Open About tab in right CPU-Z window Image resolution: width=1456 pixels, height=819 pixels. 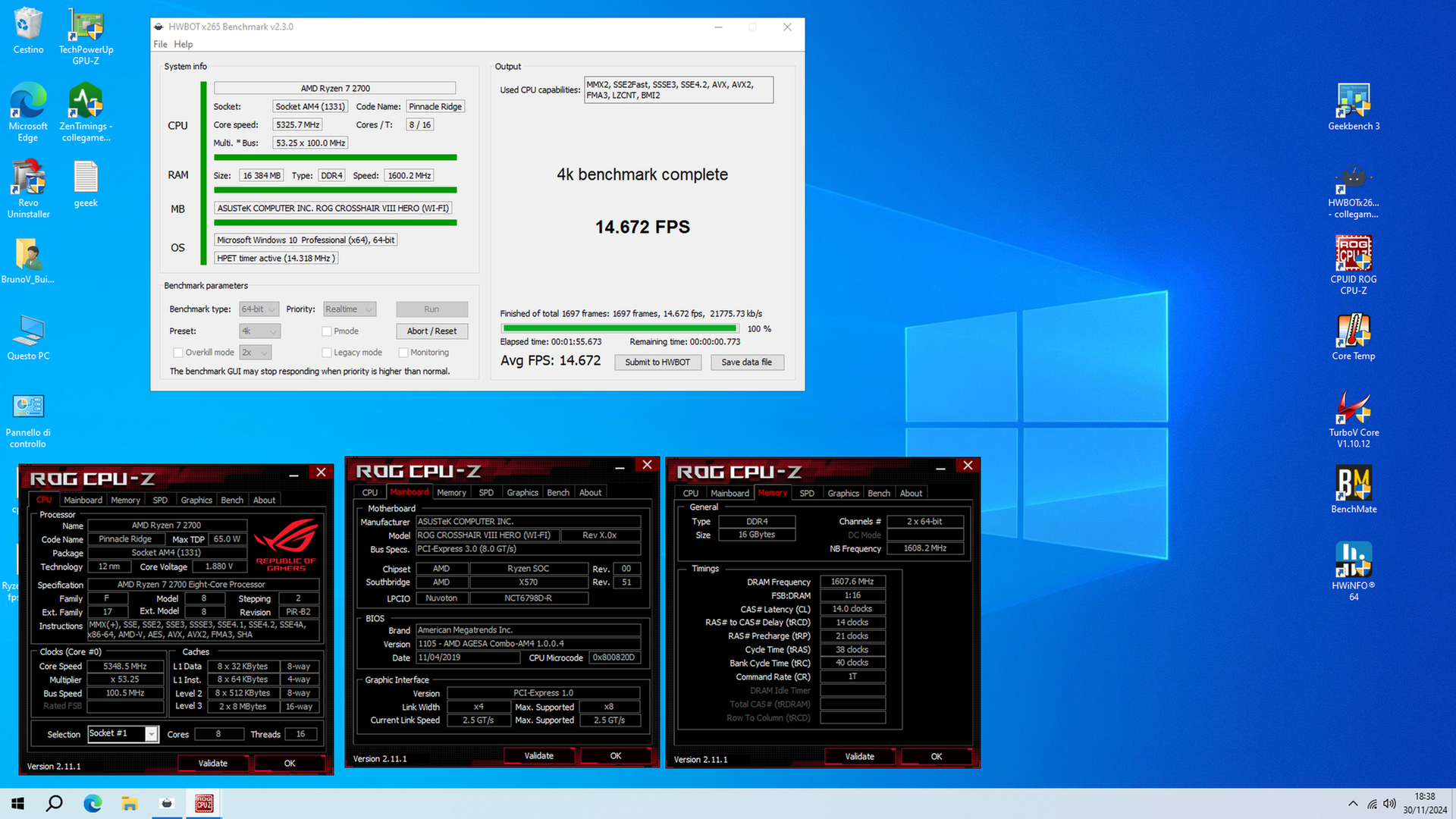pos(911,493)
